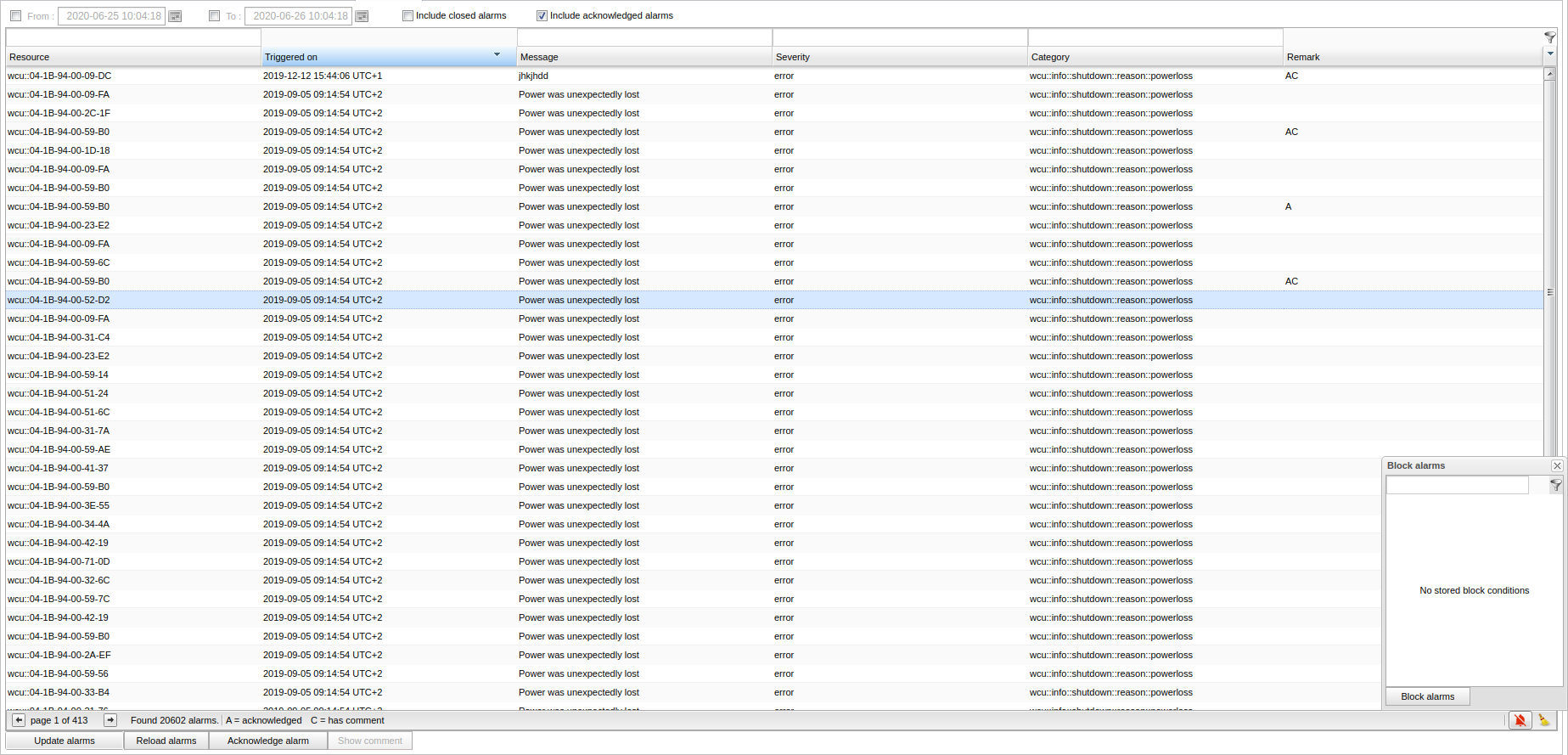
Task: Toggle sort arrow on Triggered on column
Action: pyautogui.click(x=497, y=55)
